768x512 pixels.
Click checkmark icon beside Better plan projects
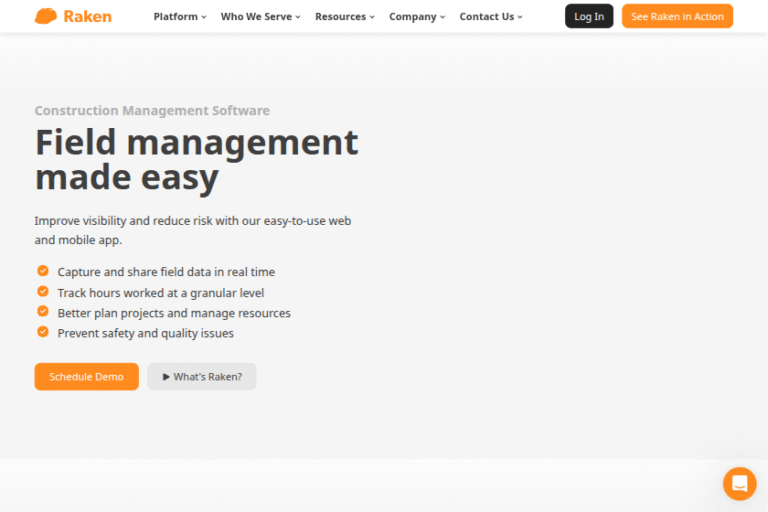click(43, 312)
